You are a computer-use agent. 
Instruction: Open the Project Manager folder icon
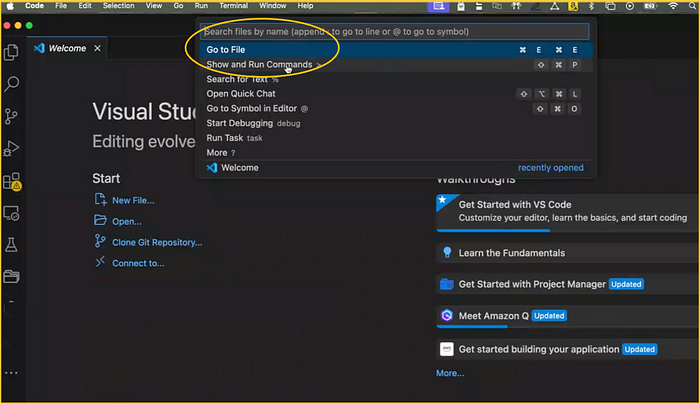(x=12, y=276)
